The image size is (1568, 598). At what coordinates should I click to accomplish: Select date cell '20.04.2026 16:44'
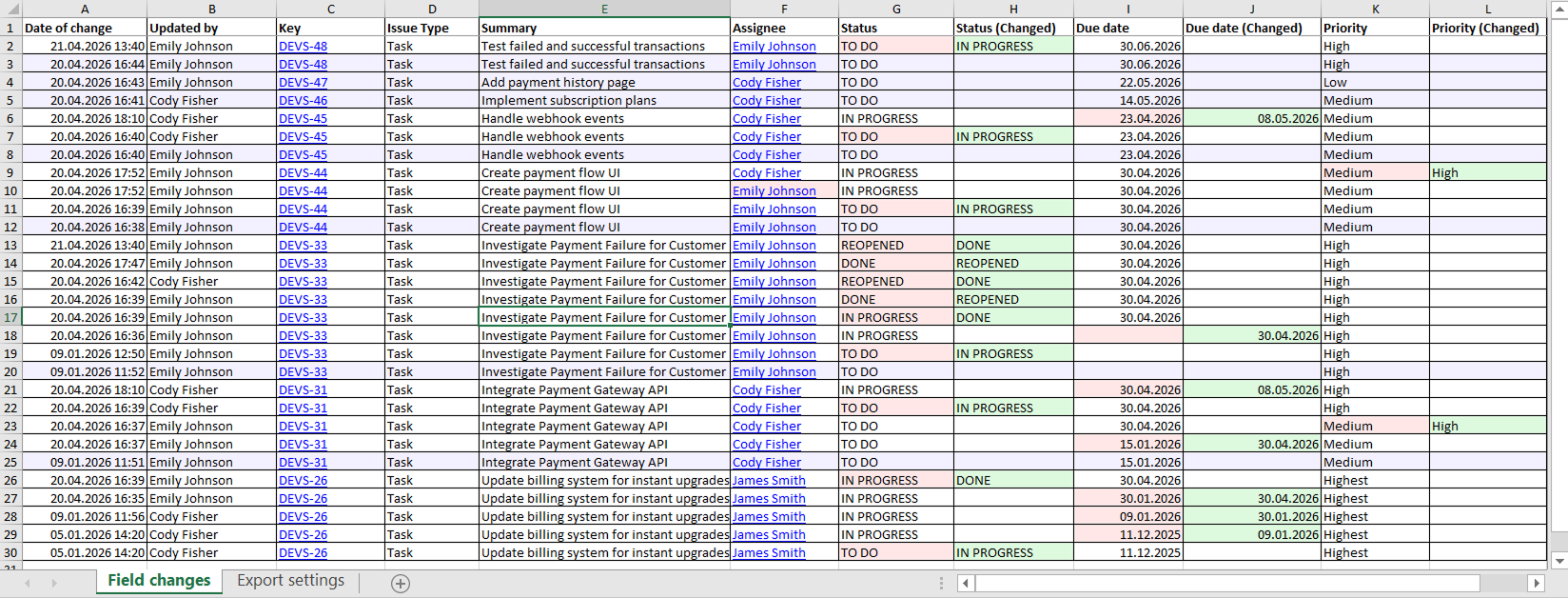point(85,64)
